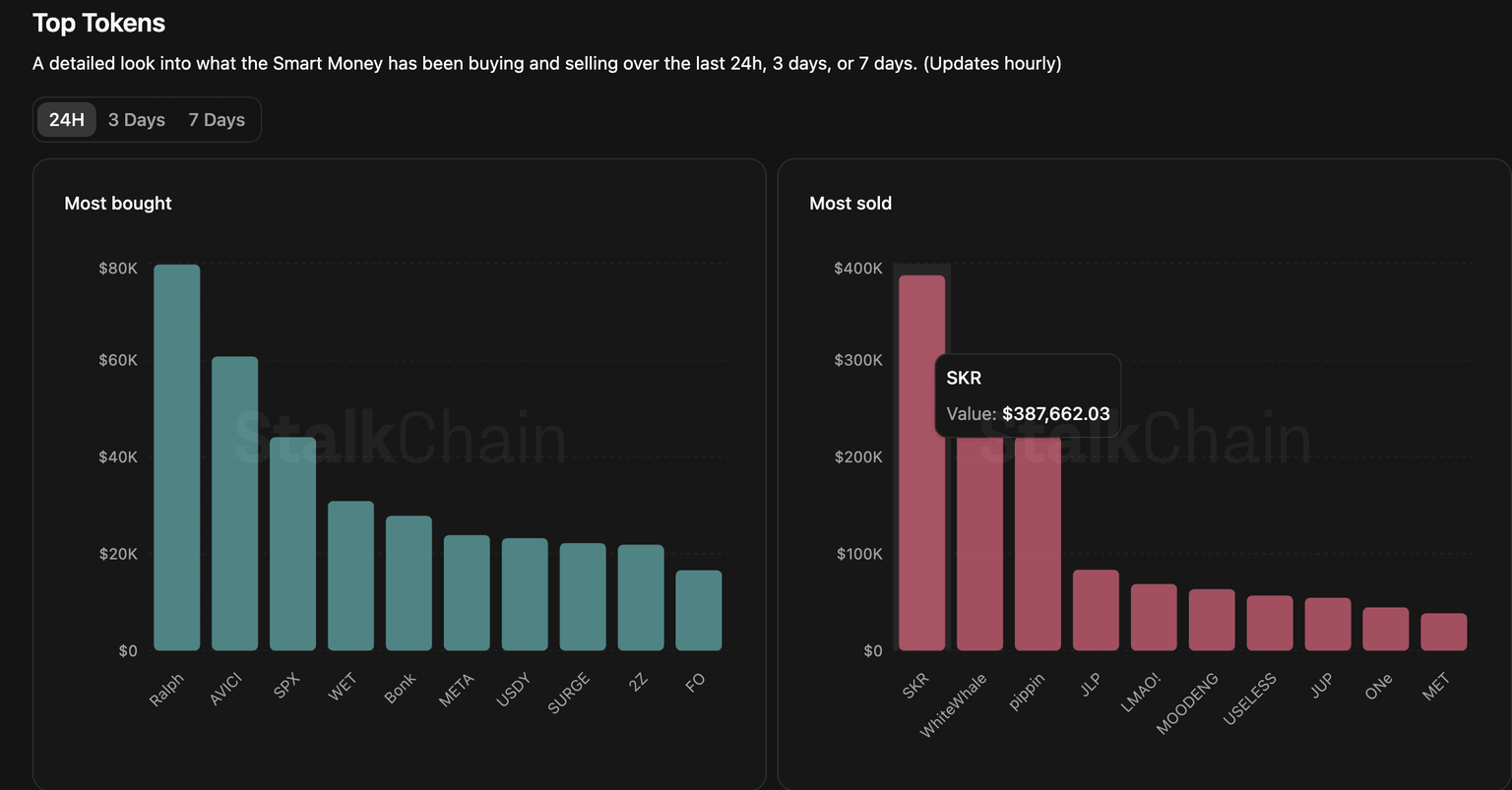Switch to the 7 Days tab
This screenshot has width=1512, height=790.
coord(217,120)
